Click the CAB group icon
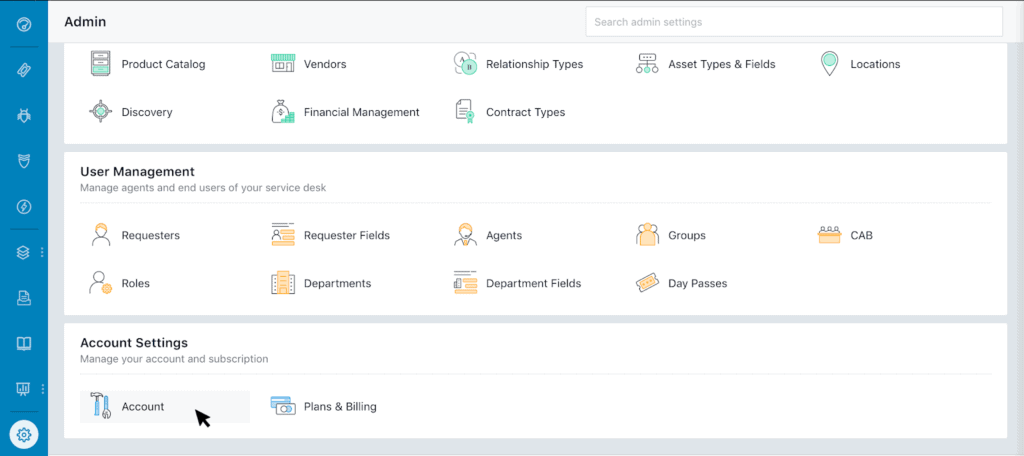This screenshot has width=1024, height=456. (x=829, y=236)
